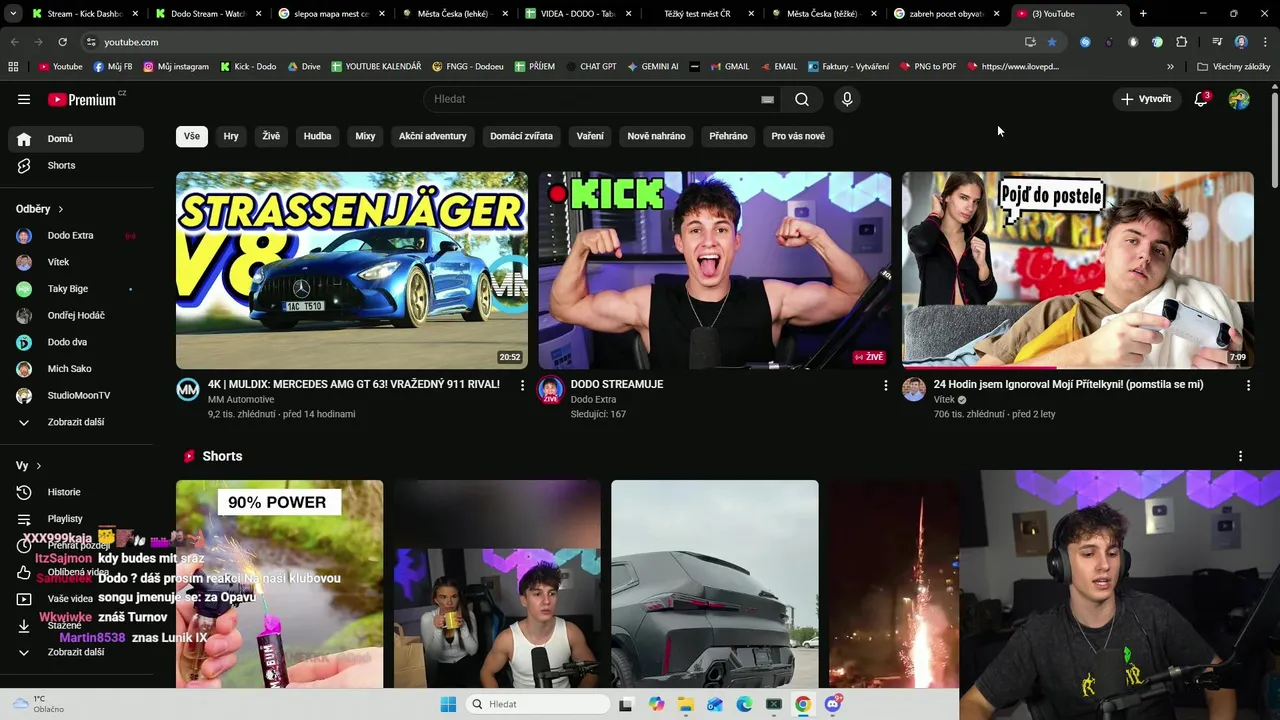Open more actions for DODO STREAMUJE video
1280x720 pixels.
coord(885,385)
